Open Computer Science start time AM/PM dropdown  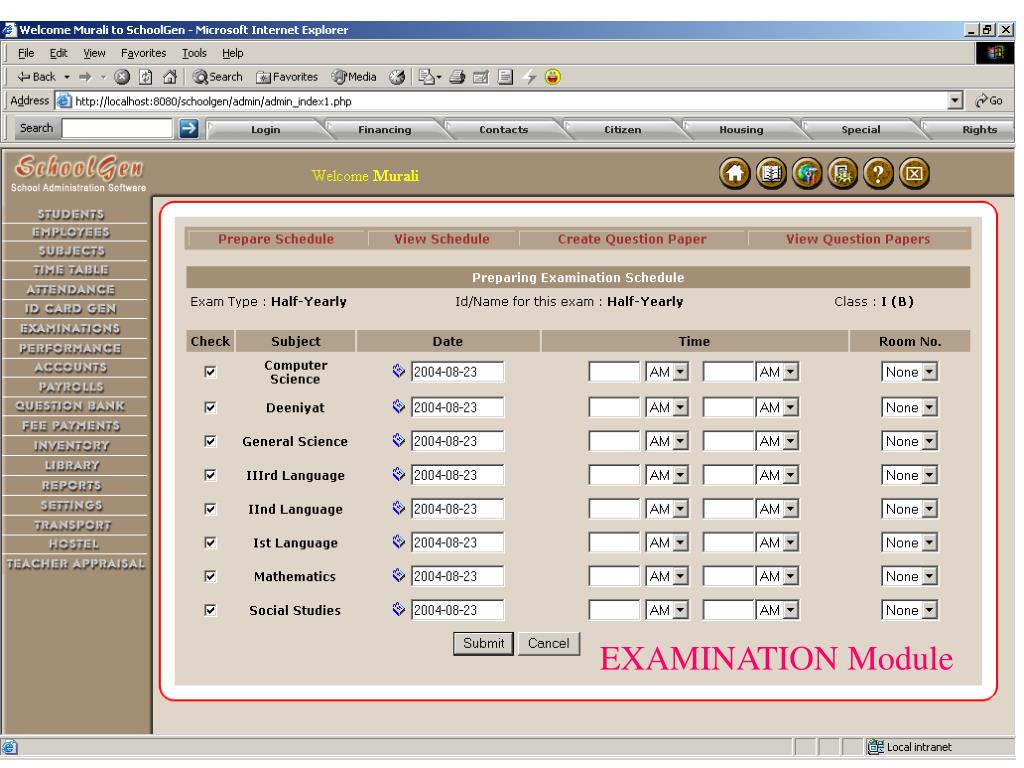(x=667, y=372)
